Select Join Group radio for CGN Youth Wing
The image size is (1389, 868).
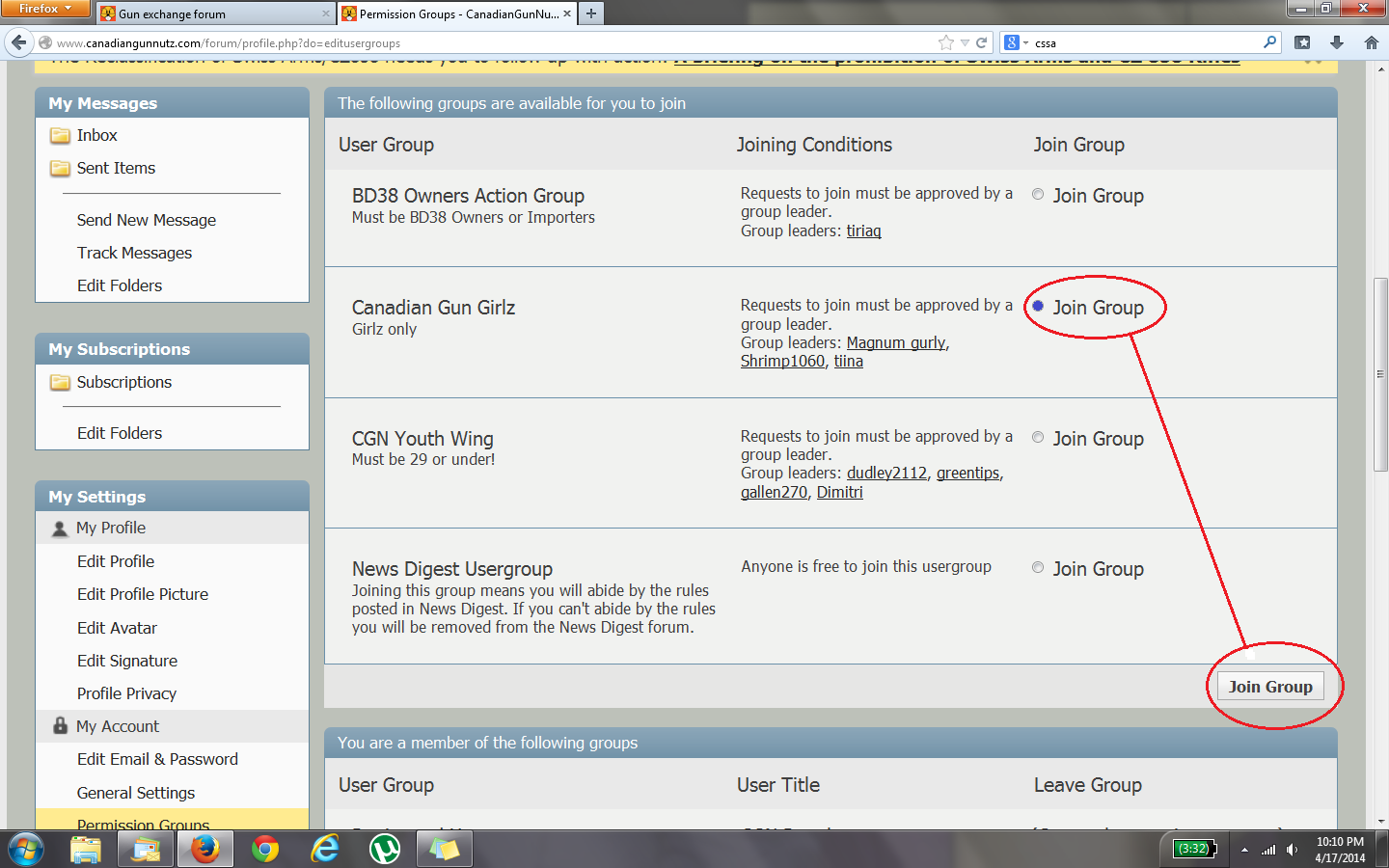coord(1038,437)
